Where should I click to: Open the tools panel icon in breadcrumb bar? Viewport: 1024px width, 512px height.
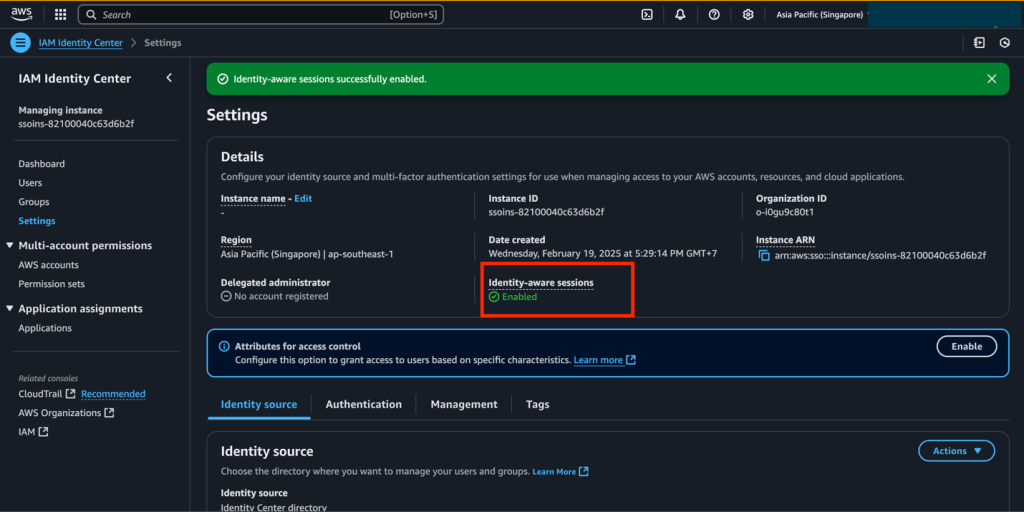pos(979,42)
